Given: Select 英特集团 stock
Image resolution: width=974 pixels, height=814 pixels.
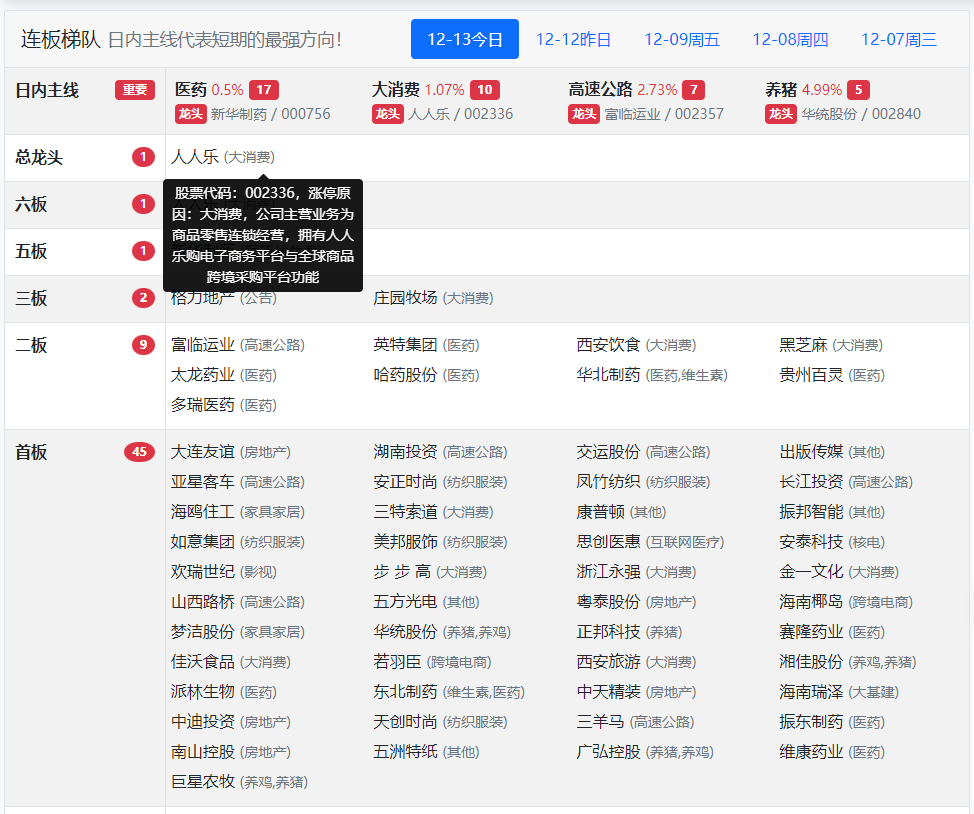Looking at the screenshot, I should (405, 345).
